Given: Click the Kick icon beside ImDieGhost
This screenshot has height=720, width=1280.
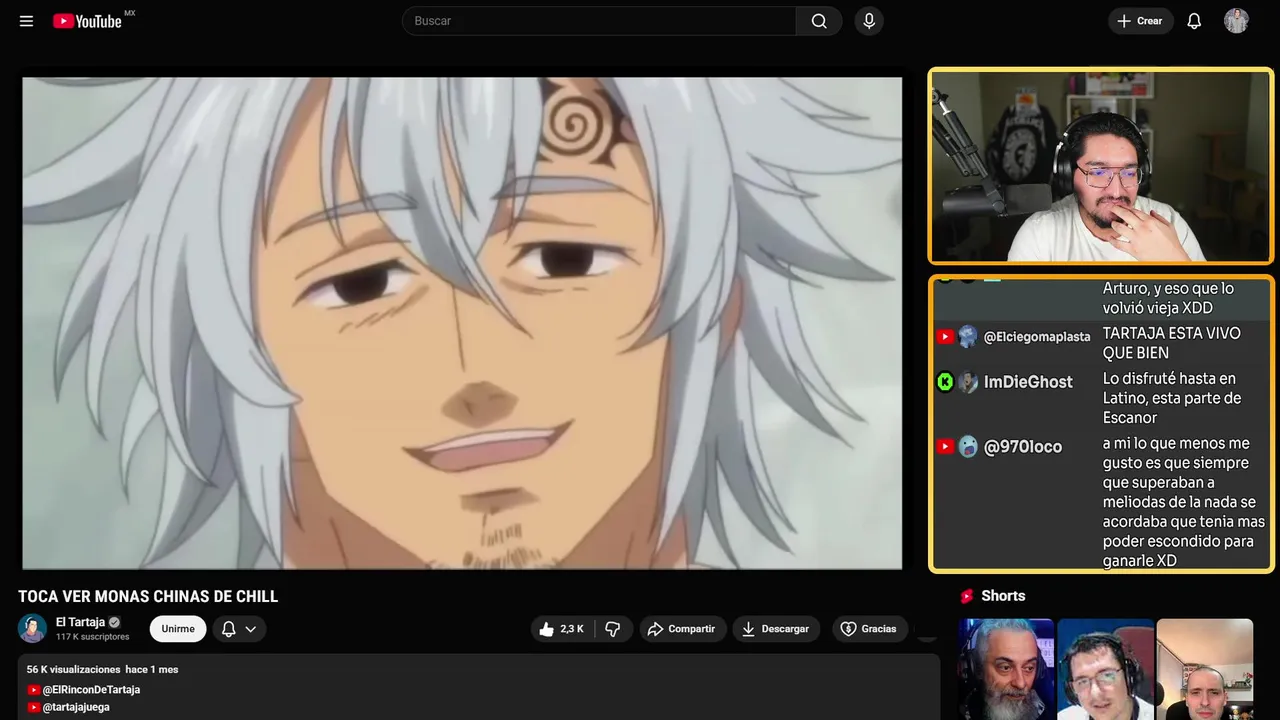Looking at the screenshot, I should 945,382.
